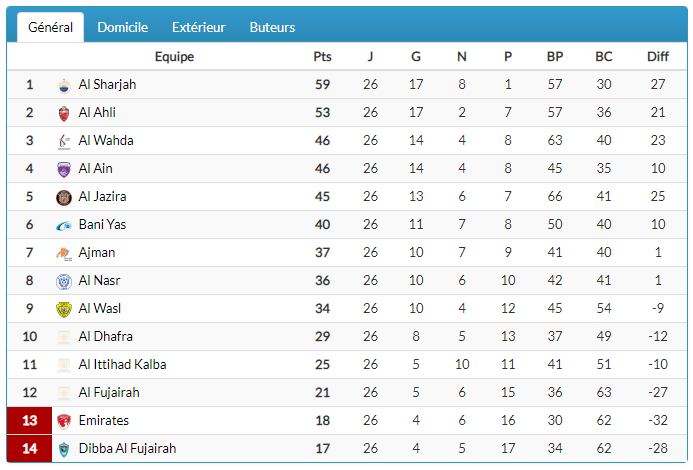
Task: Click the Al Fujairah team name
Action: 109,393
